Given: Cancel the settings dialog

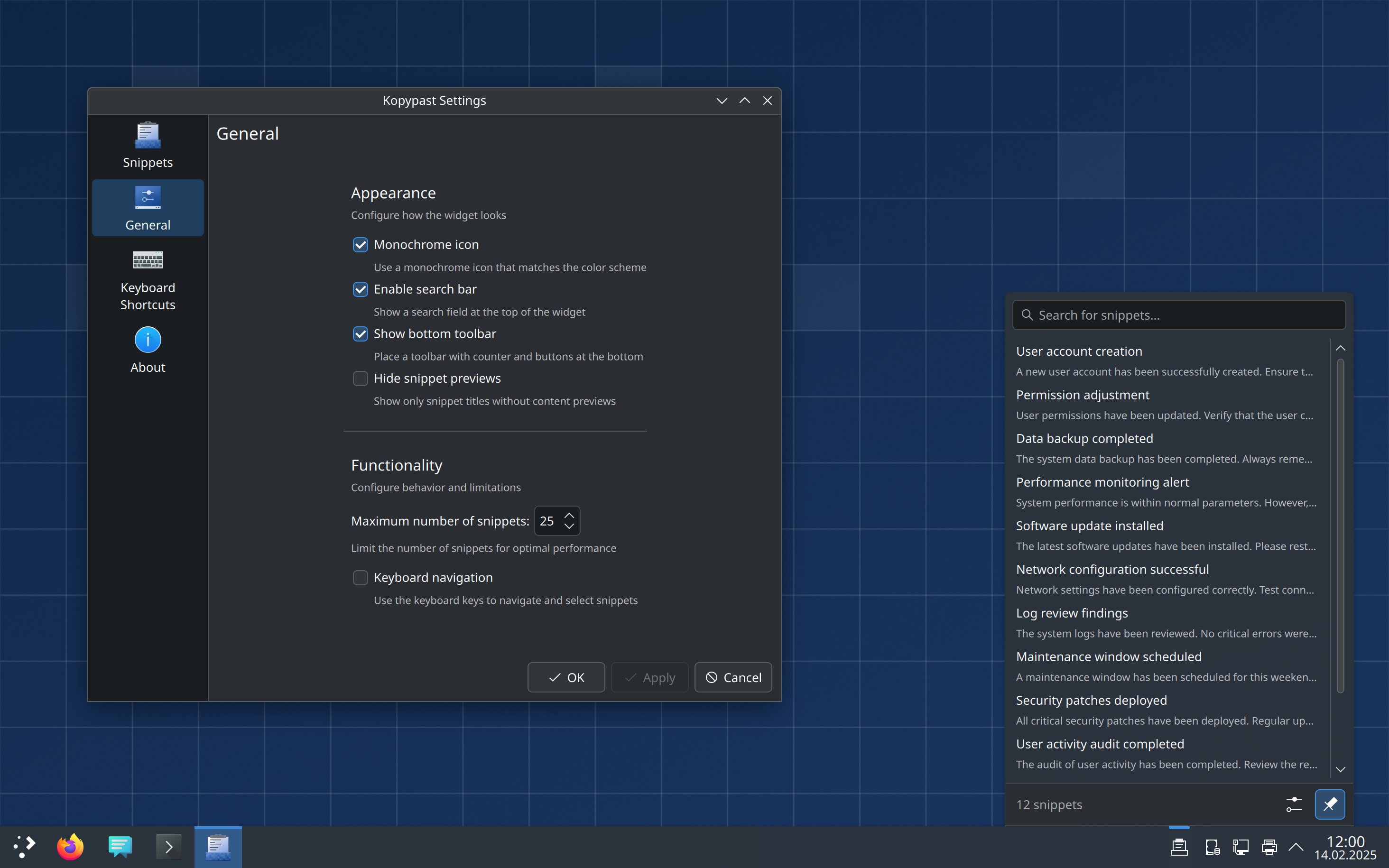Looking at the screenshot, I should pyautogui.click(x=733, y=677).
